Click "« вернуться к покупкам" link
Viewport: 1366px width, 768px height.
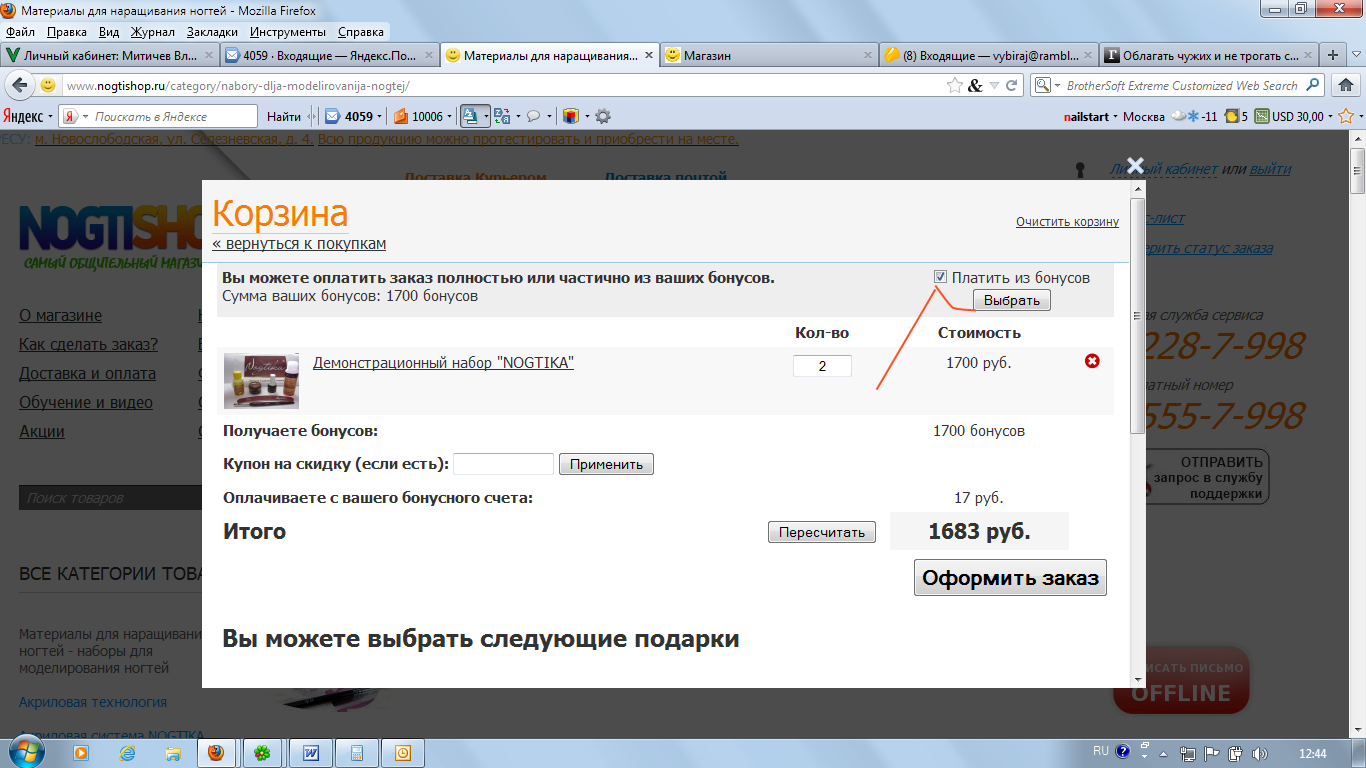point(299,244)
